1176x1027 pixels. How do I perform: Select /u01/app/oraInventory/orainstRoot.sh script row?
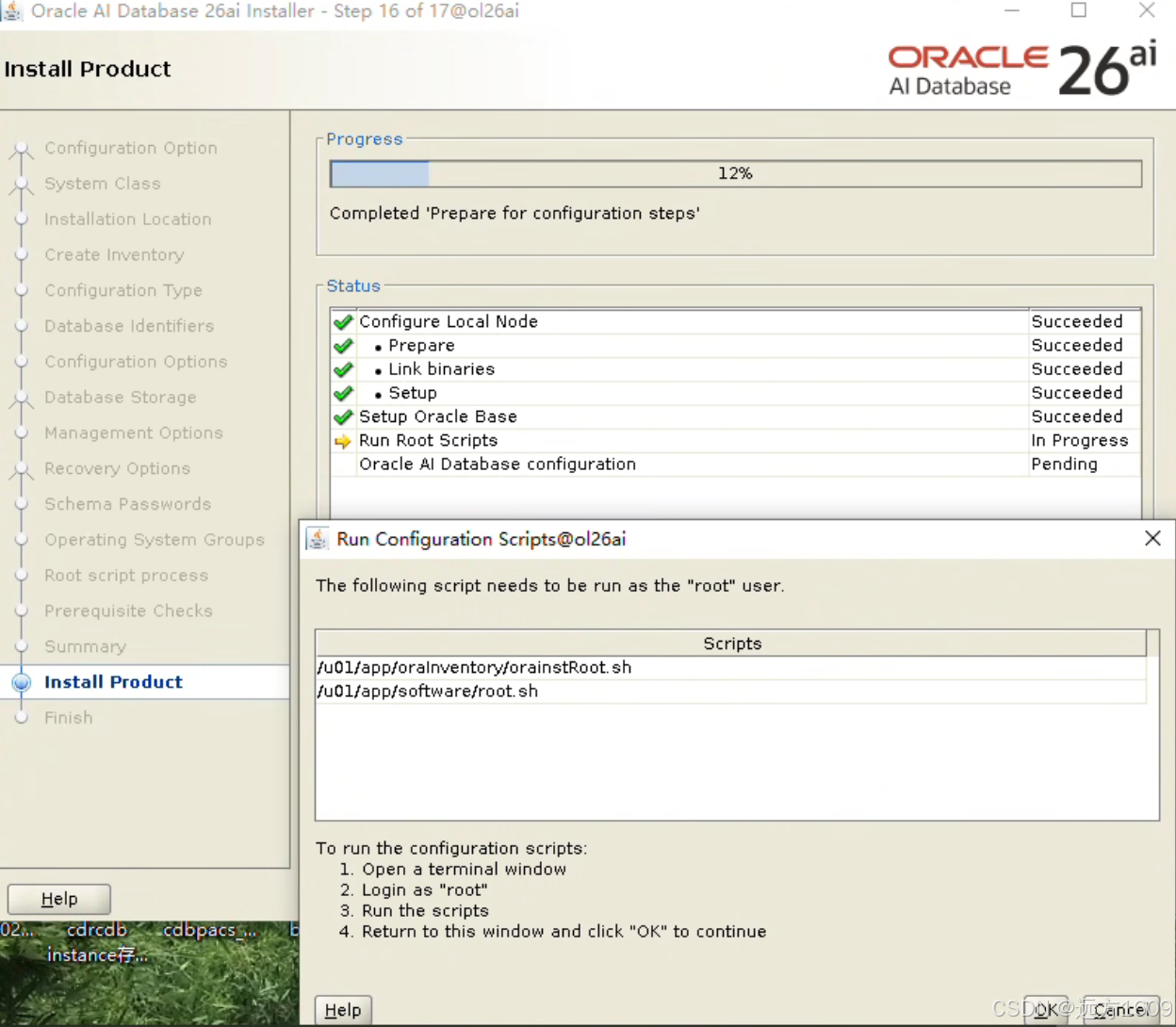(x=731, y=667)
